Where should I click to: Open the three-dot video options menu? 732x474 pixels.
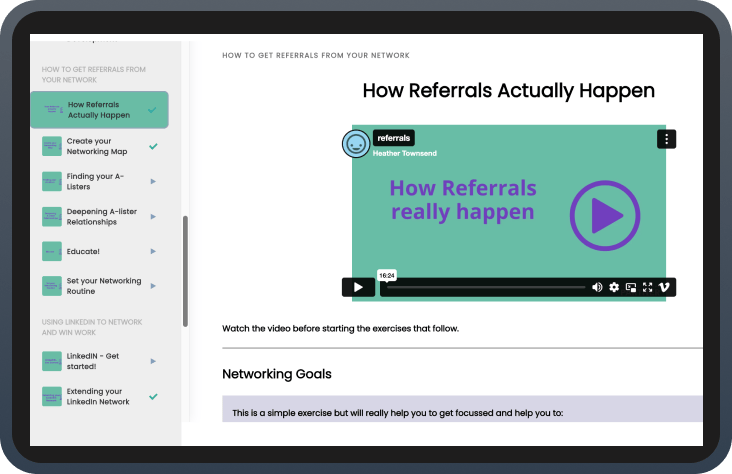667,139
